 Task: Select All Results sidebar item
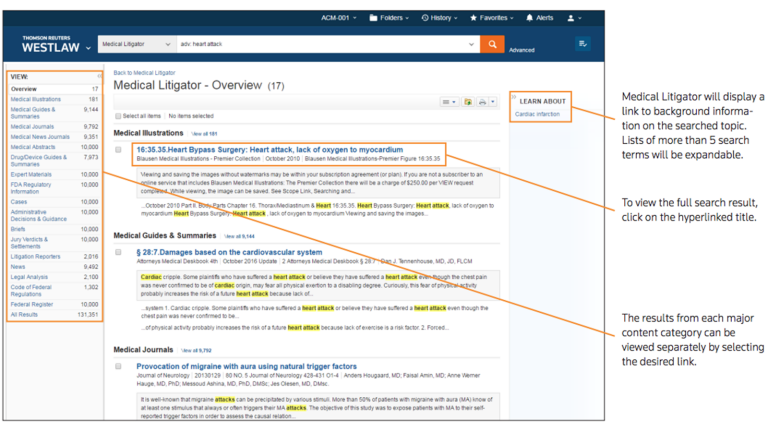coord(24,315)
